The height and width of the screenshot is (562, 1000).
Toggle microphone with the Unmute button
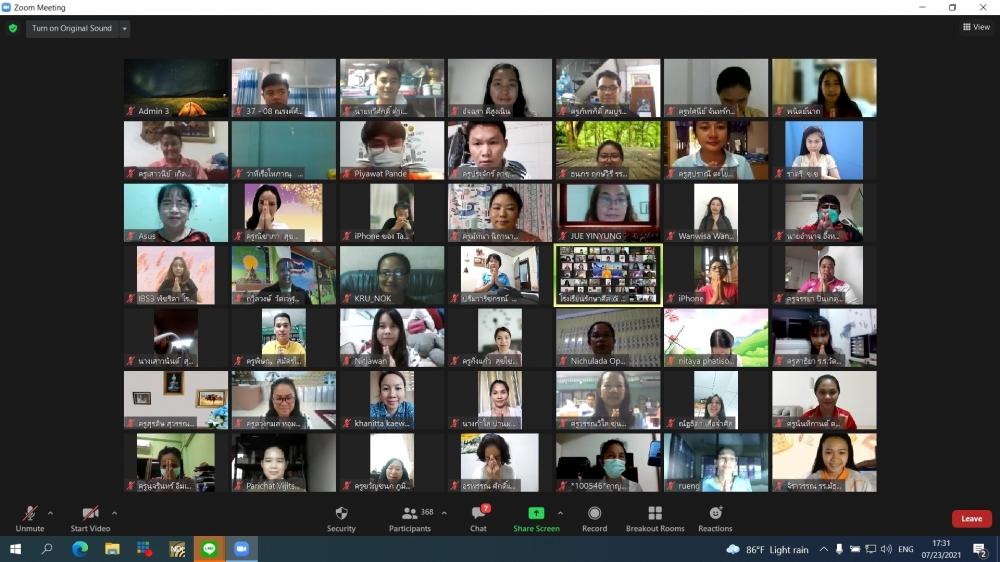pos(30,517)
